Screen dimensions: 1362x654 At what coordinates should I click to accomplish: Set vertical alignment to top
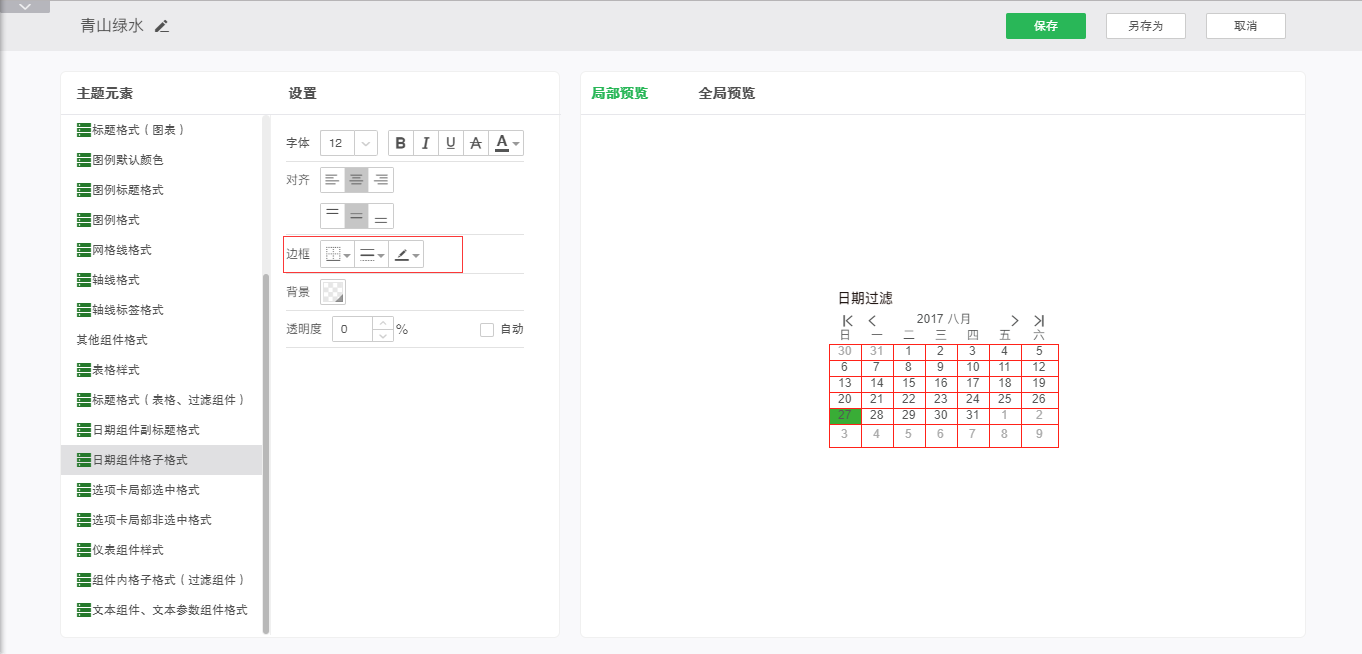click(332, 216)
